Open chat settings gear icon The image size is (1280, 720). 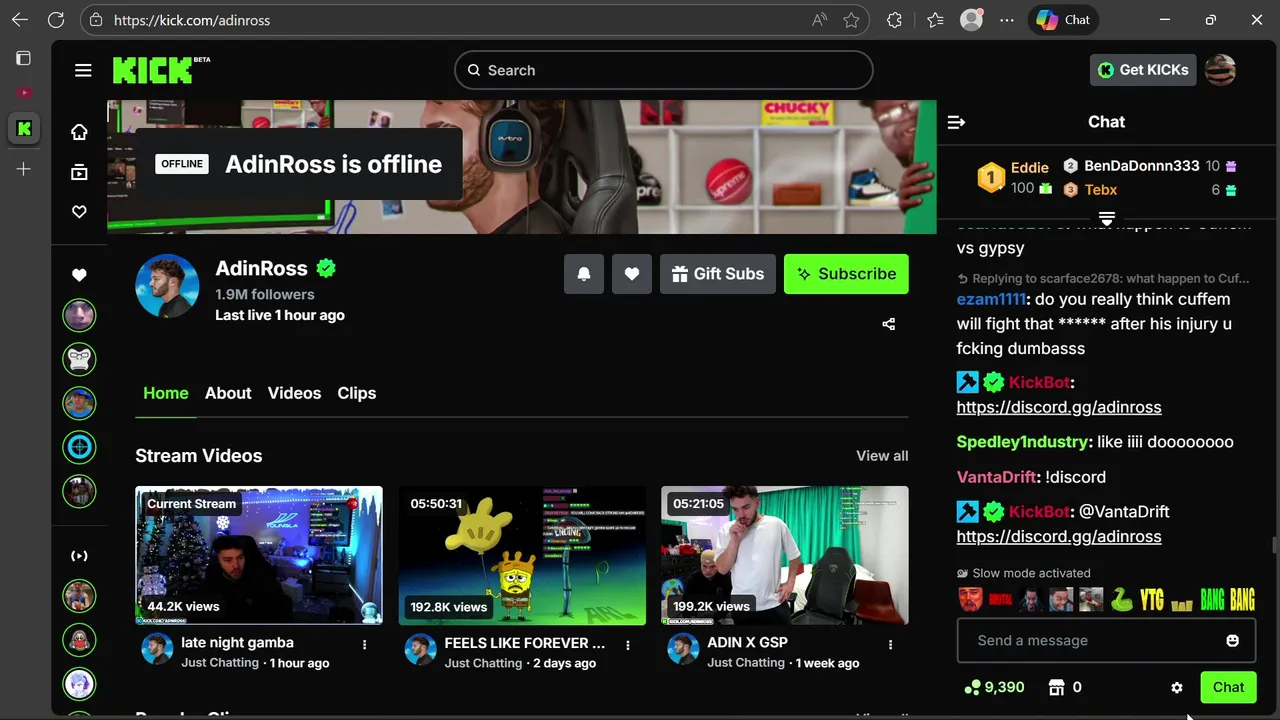(1177, 688)
